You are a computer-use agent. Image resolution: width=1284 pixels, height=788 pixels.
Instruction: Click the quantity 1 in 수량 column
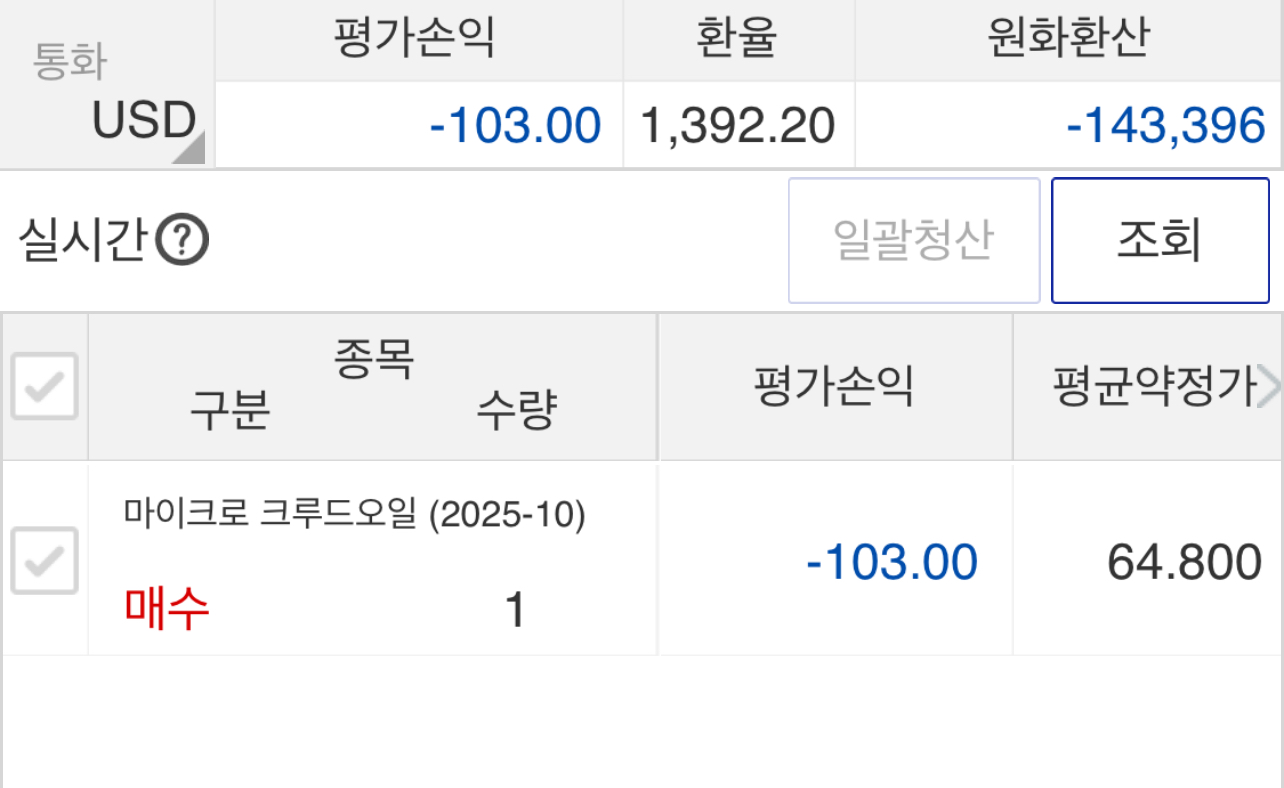pos(515,610)
